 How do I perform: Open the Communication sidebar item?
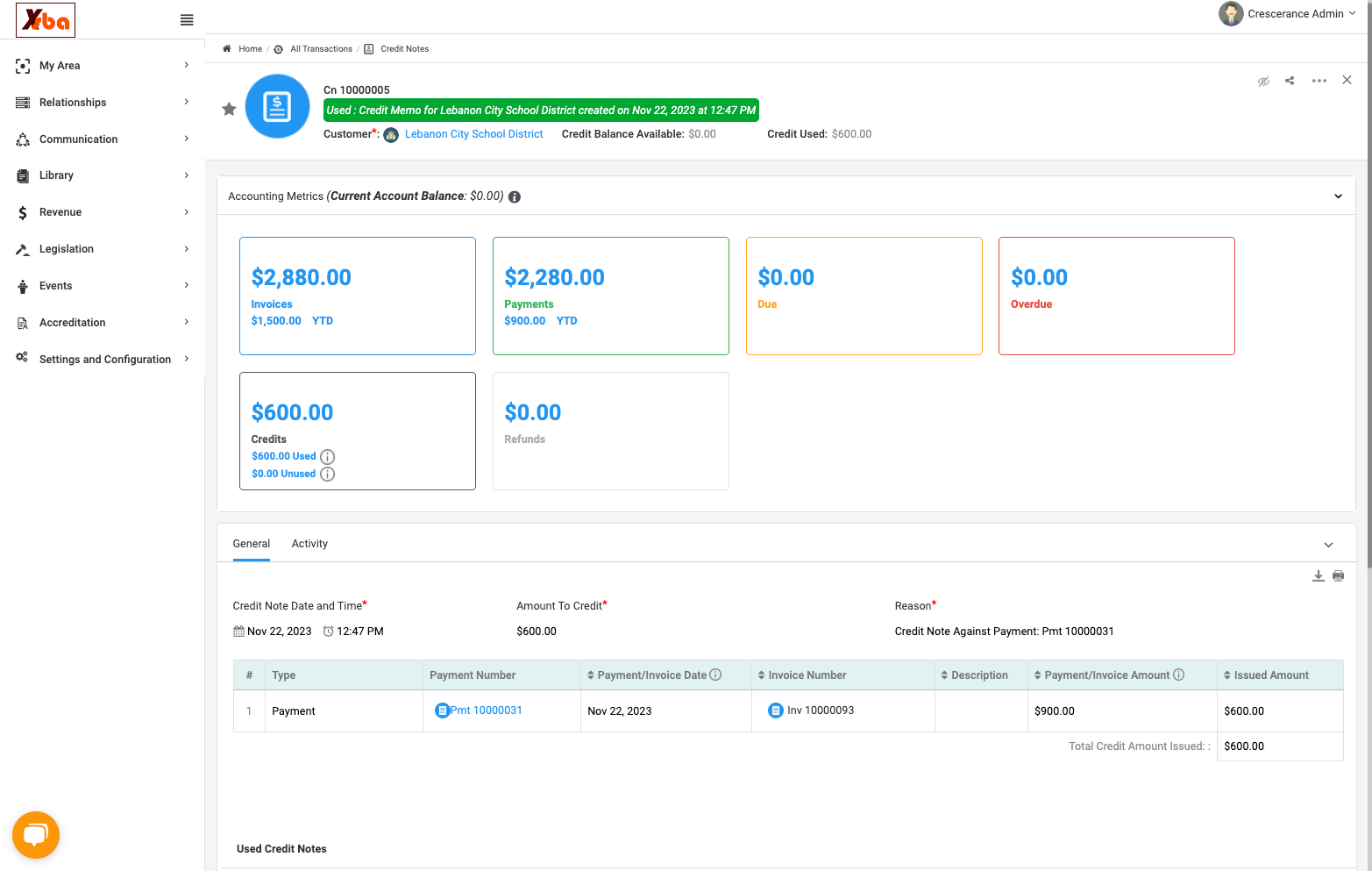tap(103, 139)
